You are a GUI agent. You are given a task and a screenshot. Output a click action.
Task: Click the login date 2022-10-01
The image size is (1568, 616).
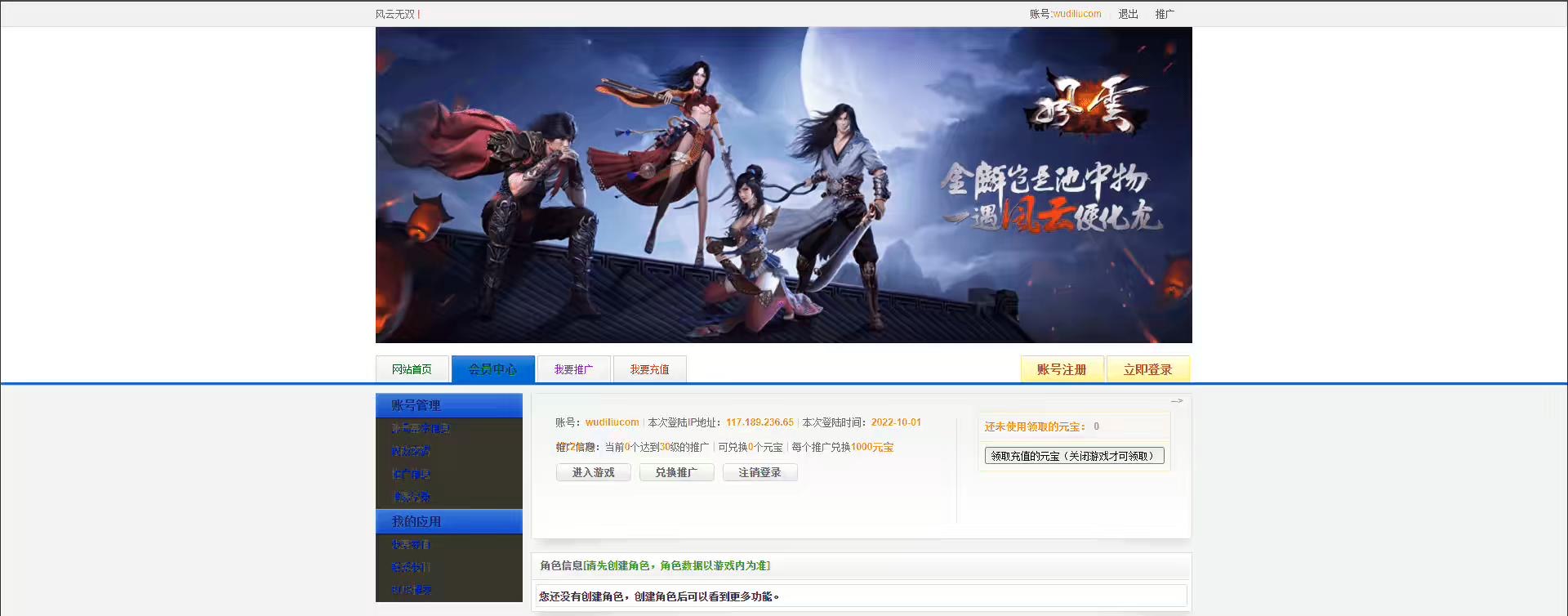click(x=896, y=422)
